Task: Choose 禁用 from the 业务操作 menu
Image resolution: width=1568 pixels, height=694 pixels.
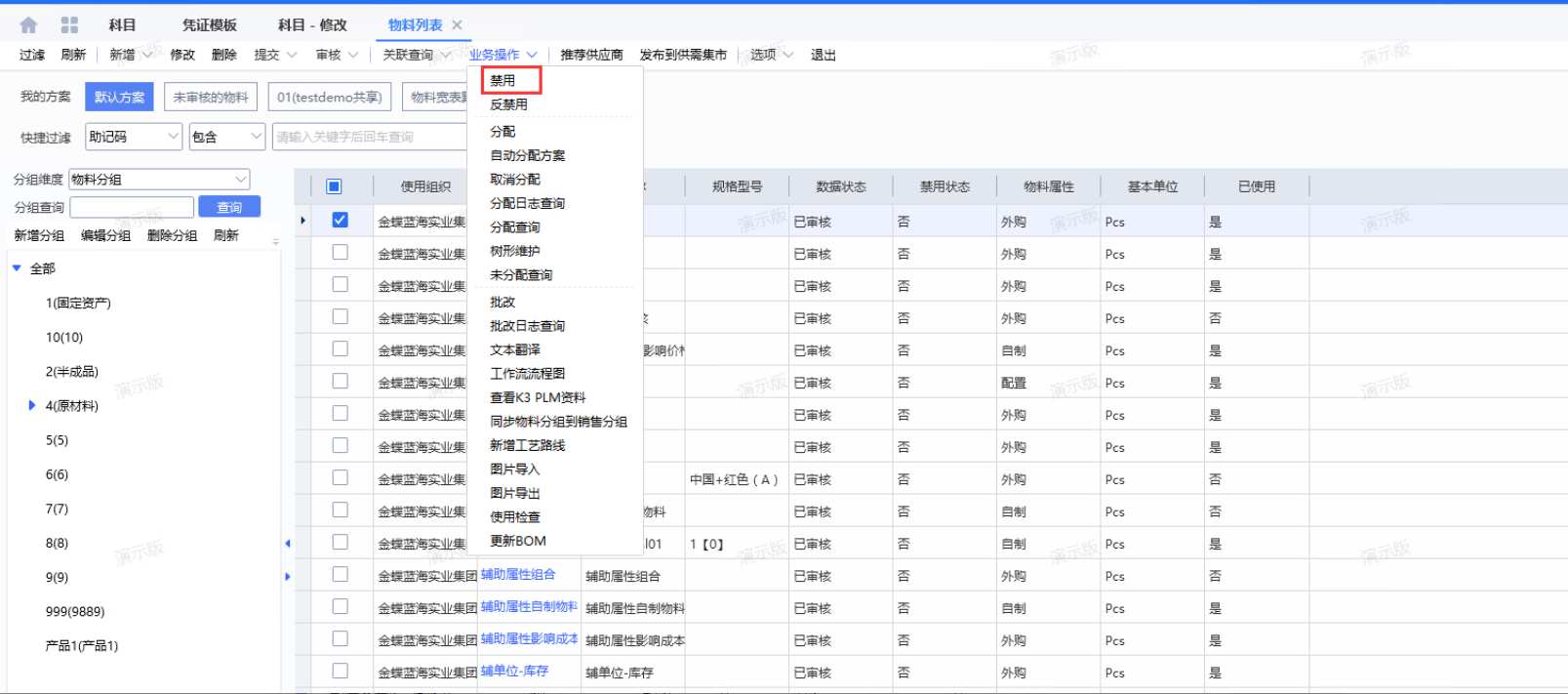Action: (x=503, y=80)
